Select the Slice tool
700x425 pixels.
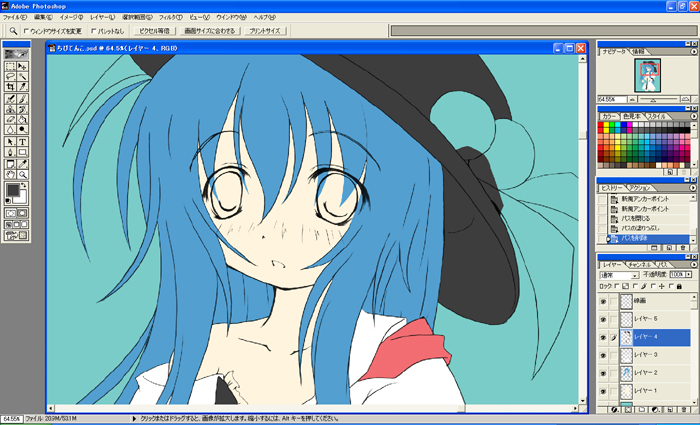[22, 86]
